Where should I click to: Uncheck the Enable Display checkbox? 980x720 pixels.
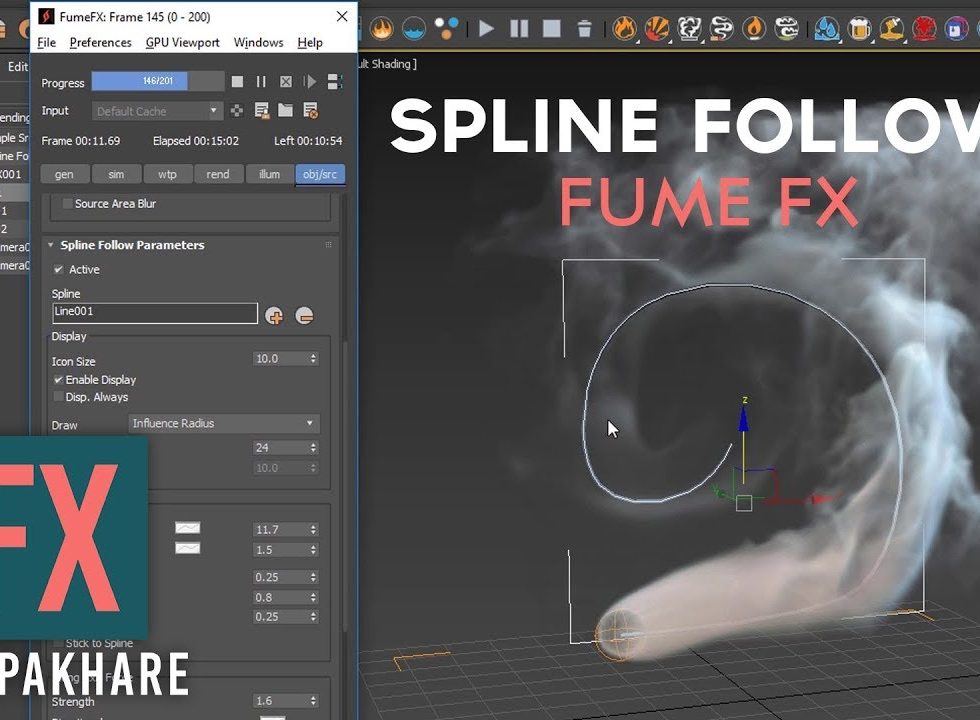click(x=58, y=379)
